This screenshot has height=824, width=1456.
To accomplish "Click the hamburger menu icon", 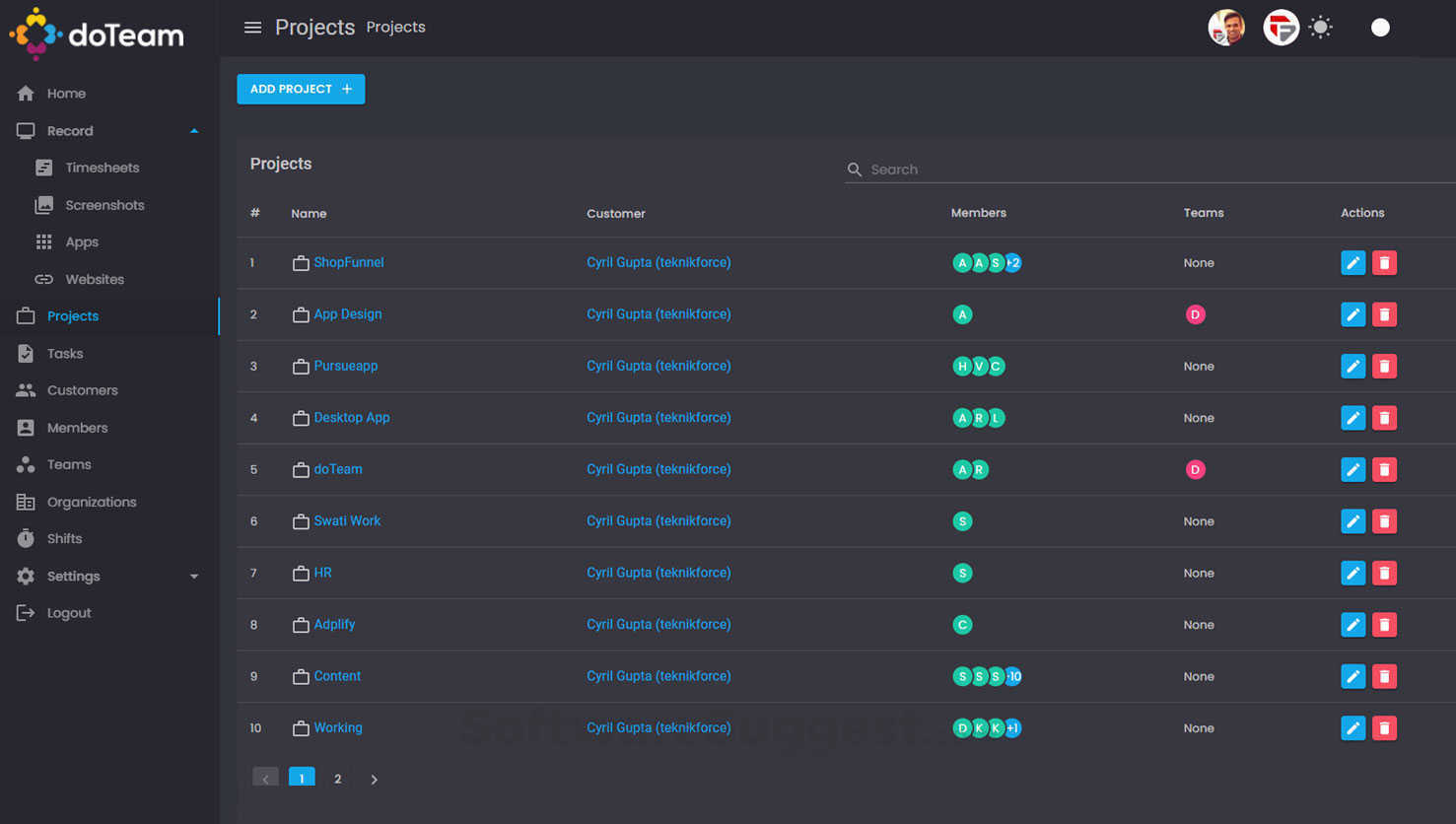I will (x=252, y=28).
